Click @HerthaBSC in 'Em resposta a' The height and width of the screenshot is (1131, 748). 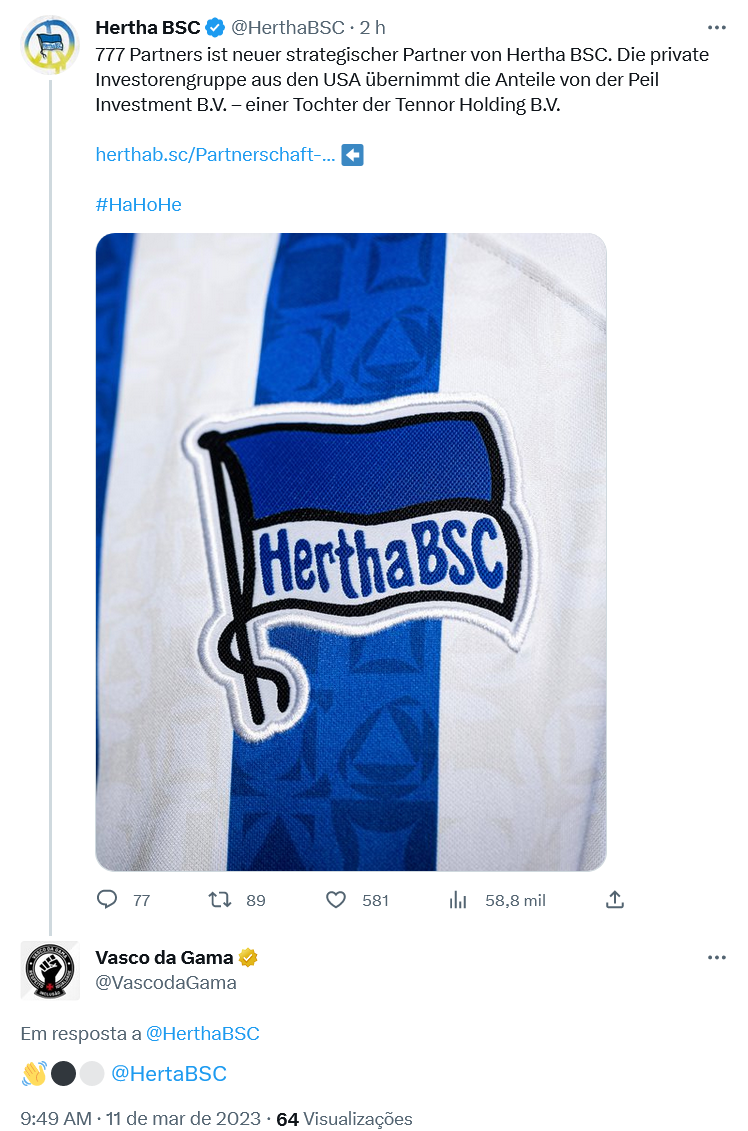[x=202, y=1034]
